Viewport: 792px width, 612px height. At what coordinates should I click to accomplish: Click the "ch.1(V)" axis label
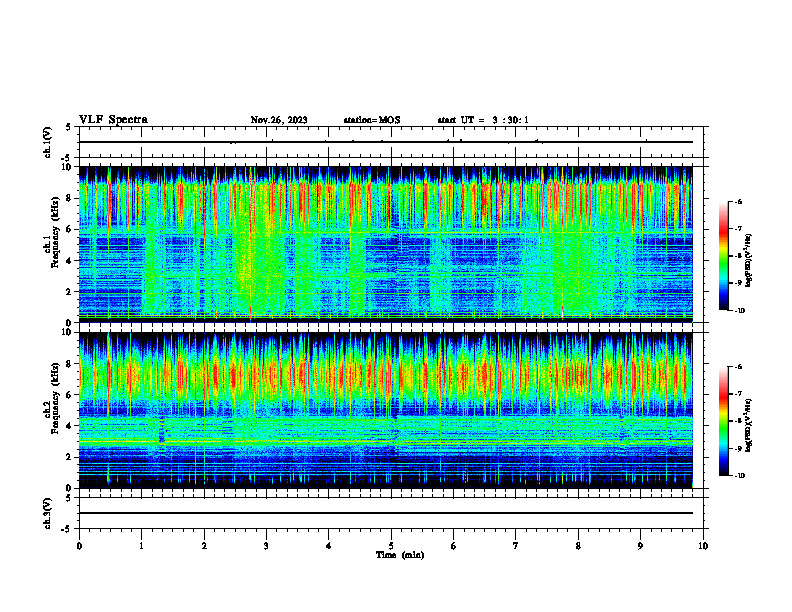tap(47, 142)
